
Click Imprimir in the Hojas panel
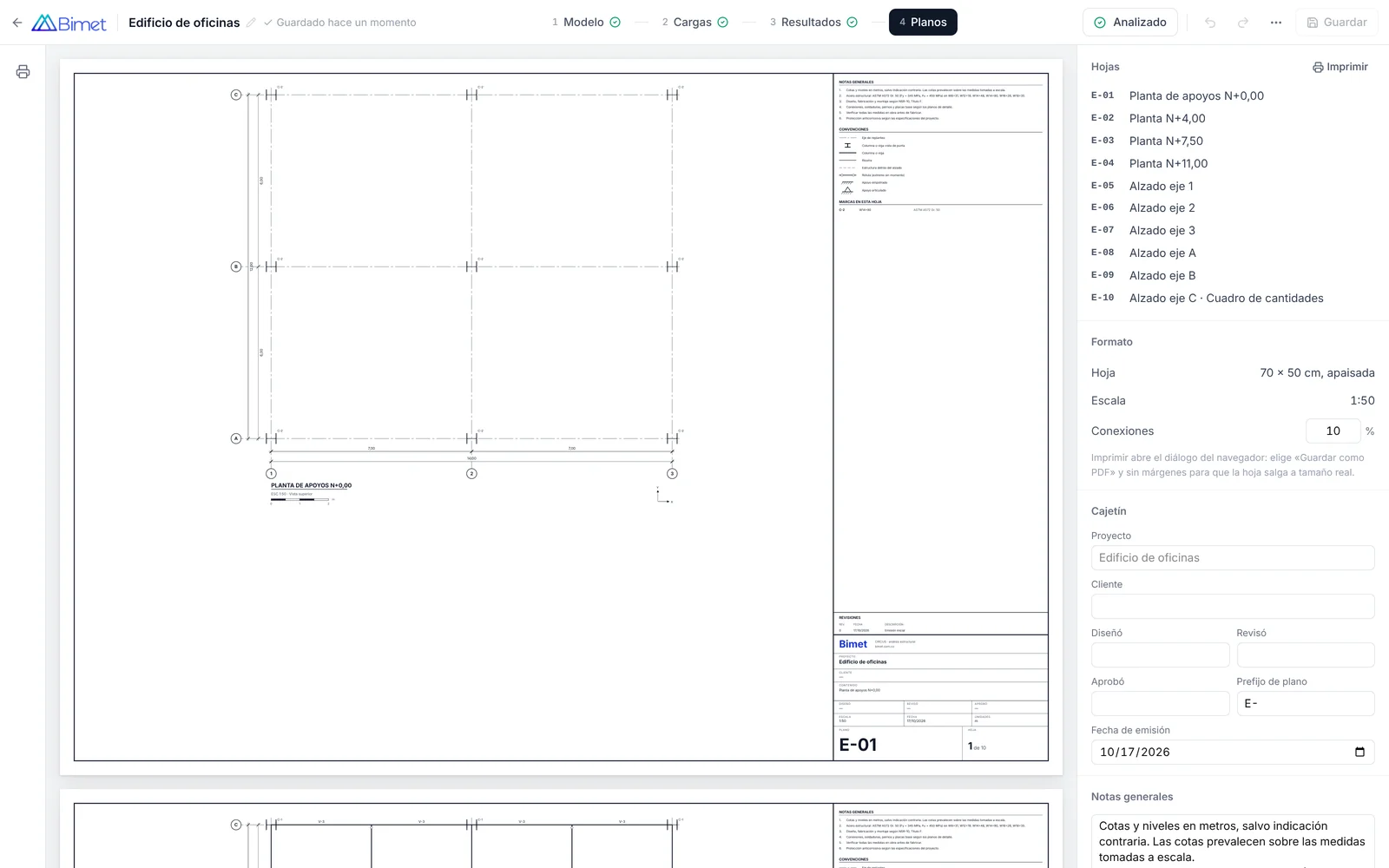click(1340, 67)
